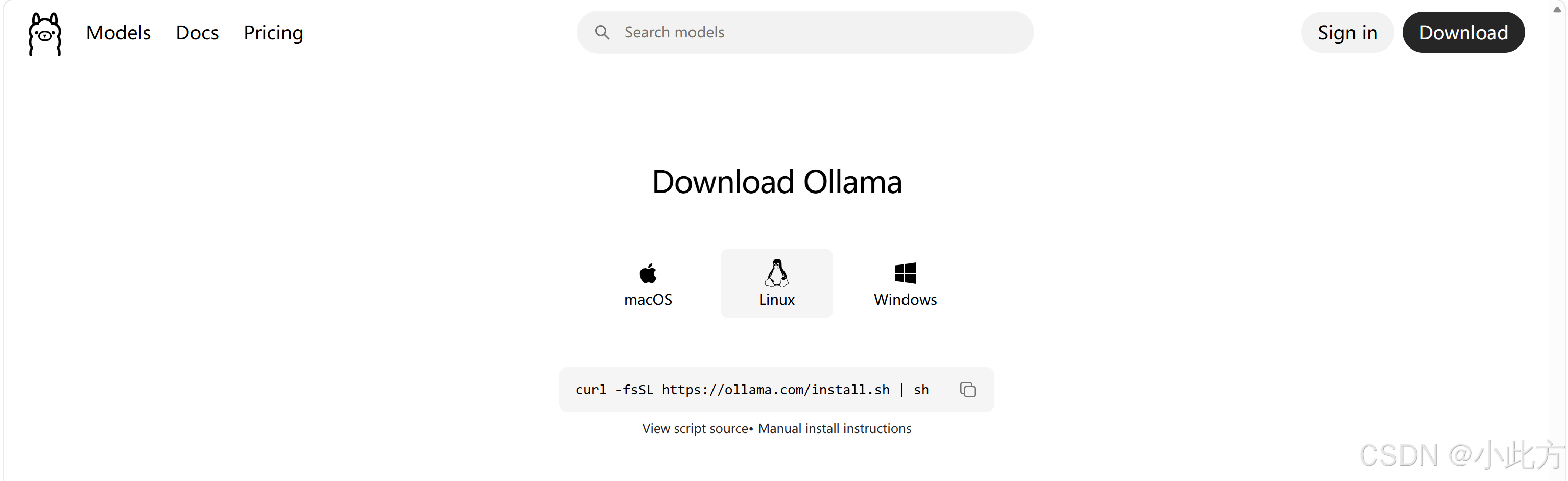Click the Sign in button
This screenshot has width=1568, height=481.
[1347, 32]
